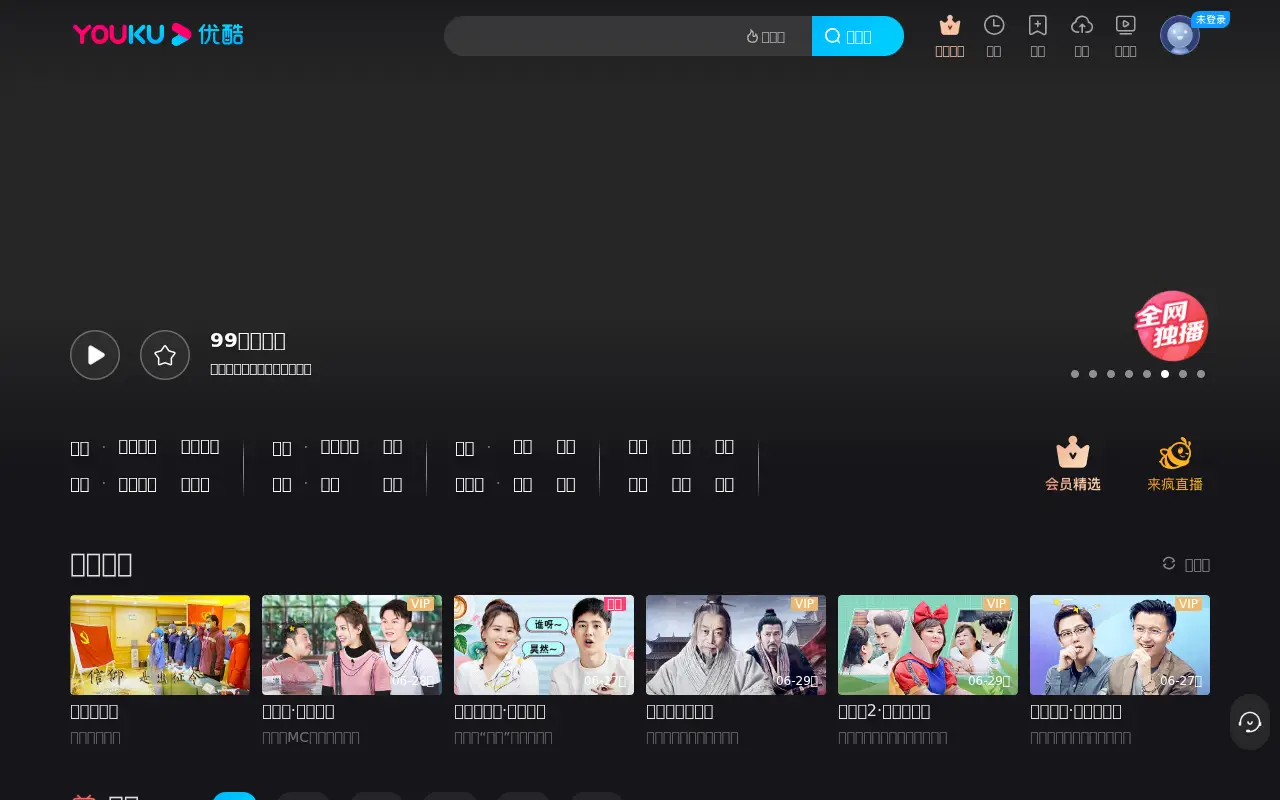
Task: Open thumbnail with red flag and medical workers
Action: (160, 645)
